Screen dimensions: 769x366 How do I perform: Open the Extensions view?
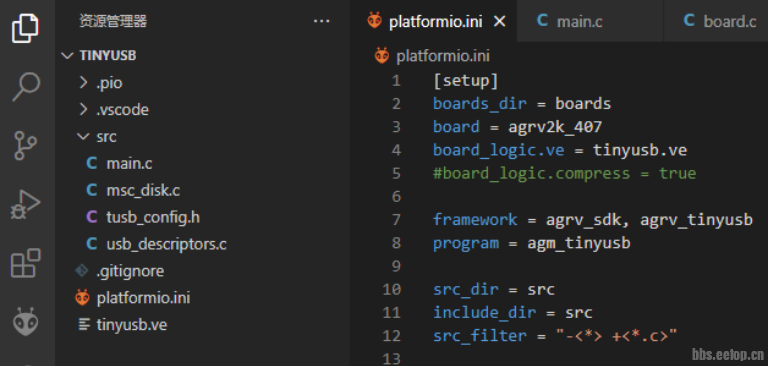tap(26, 263)
